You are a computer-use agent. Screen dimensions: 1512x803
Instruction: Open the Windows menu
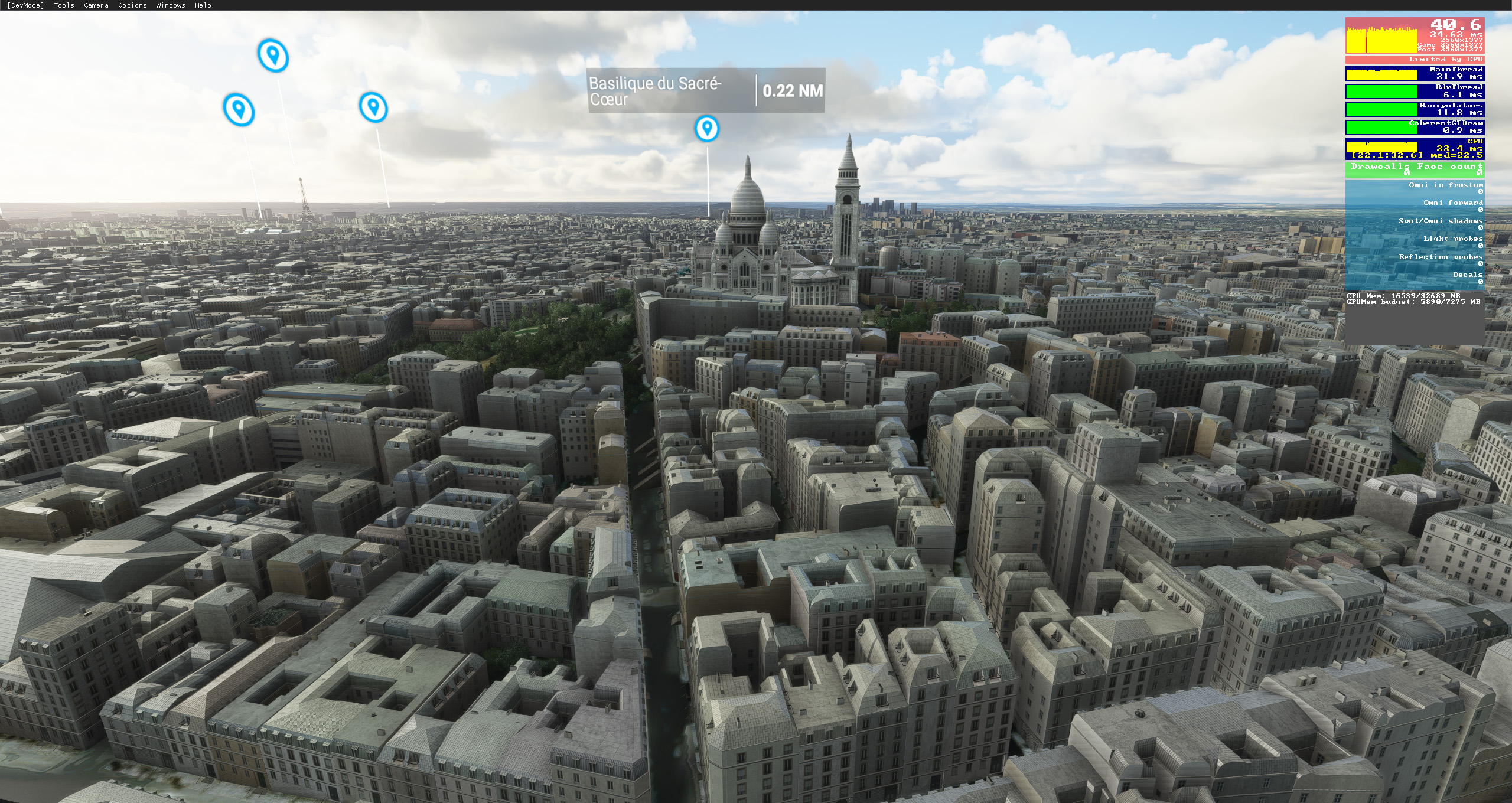click(x=170, y=5)
